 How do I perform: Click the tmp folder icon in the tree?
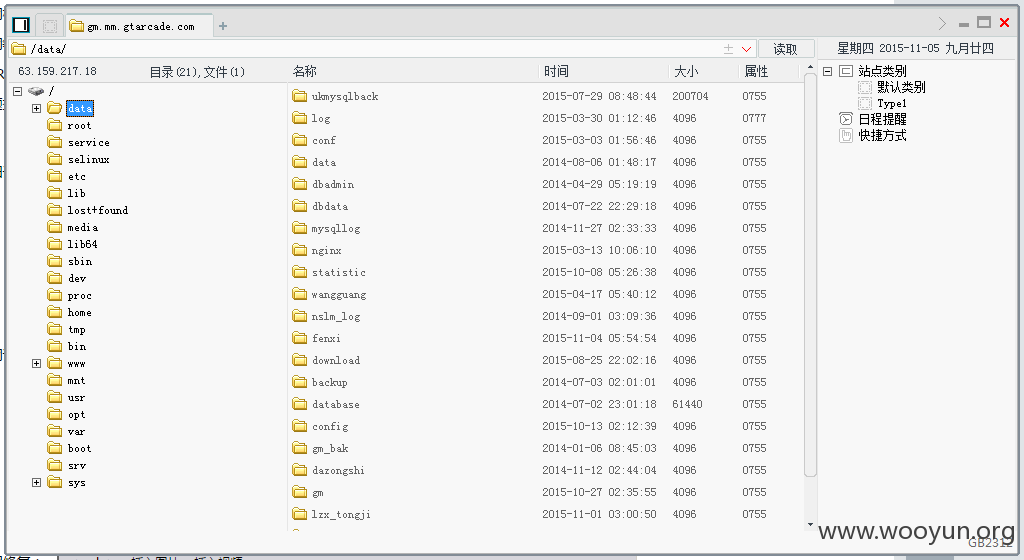pyautogui.click(x=55, y=329)
